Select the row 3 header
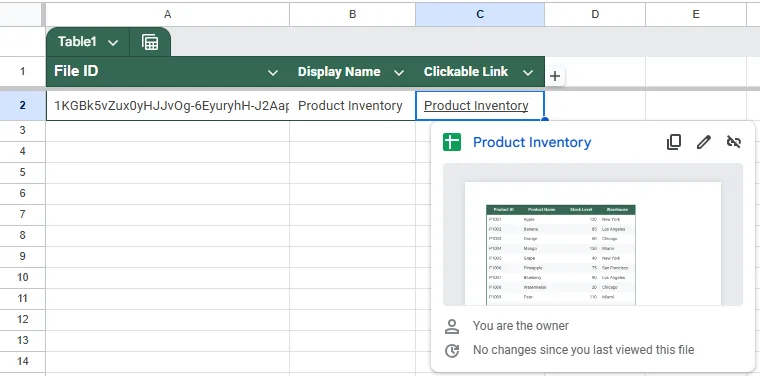 (x=22, y=131)
